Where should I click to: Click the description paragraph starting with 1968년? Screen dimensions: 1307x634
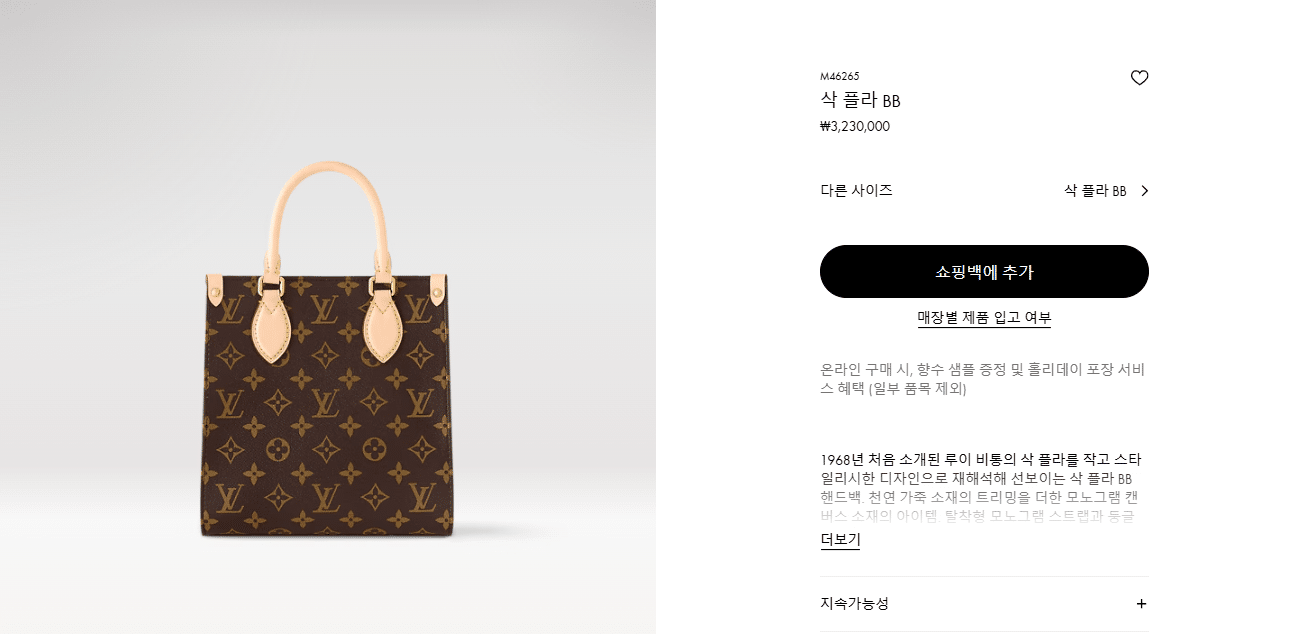point(982,488)
